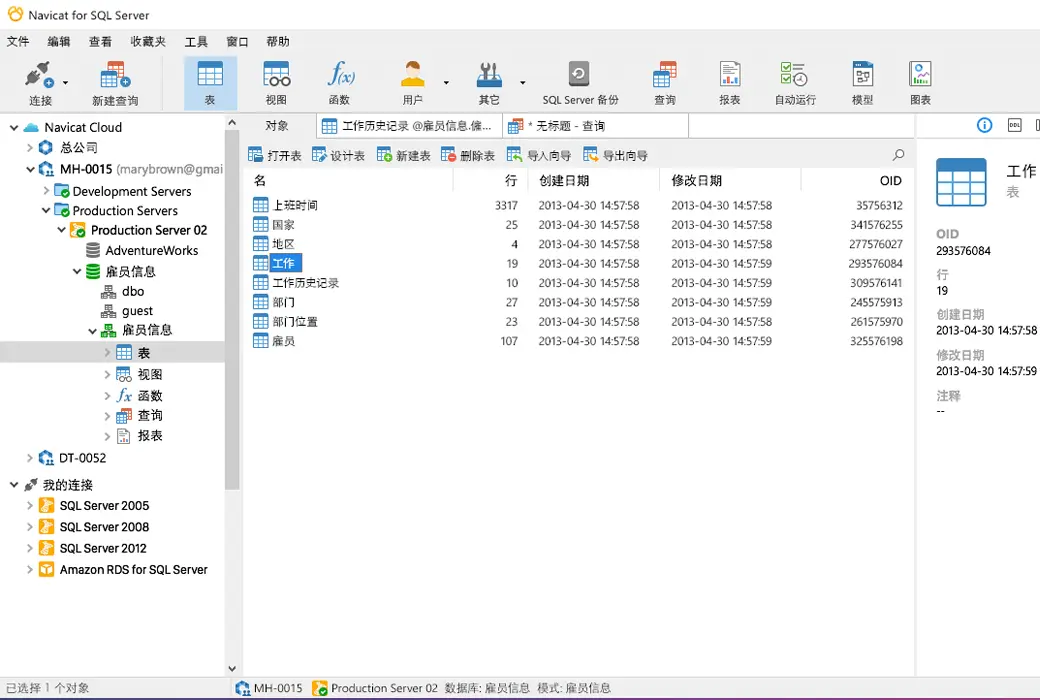This screenshot has height=700, width=1040.
Task: Click 打开表 open table button
Action: pos(275,155)
